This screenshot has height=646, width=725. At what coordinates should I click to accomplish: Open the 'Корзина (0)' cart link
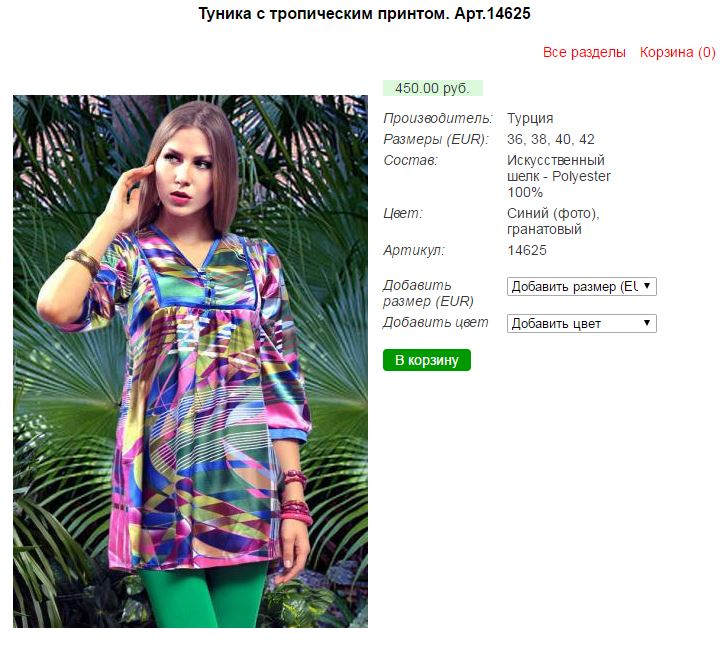click(677, 52)
